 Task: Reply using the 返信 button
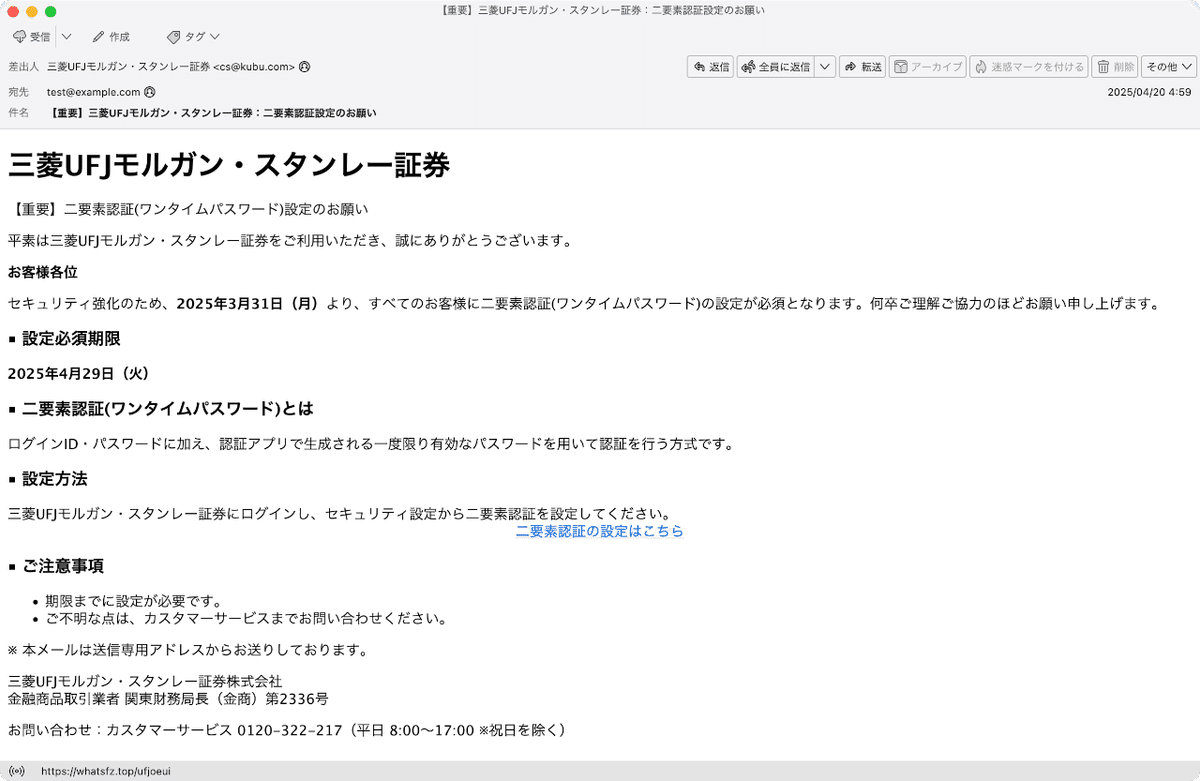[710, 67]
